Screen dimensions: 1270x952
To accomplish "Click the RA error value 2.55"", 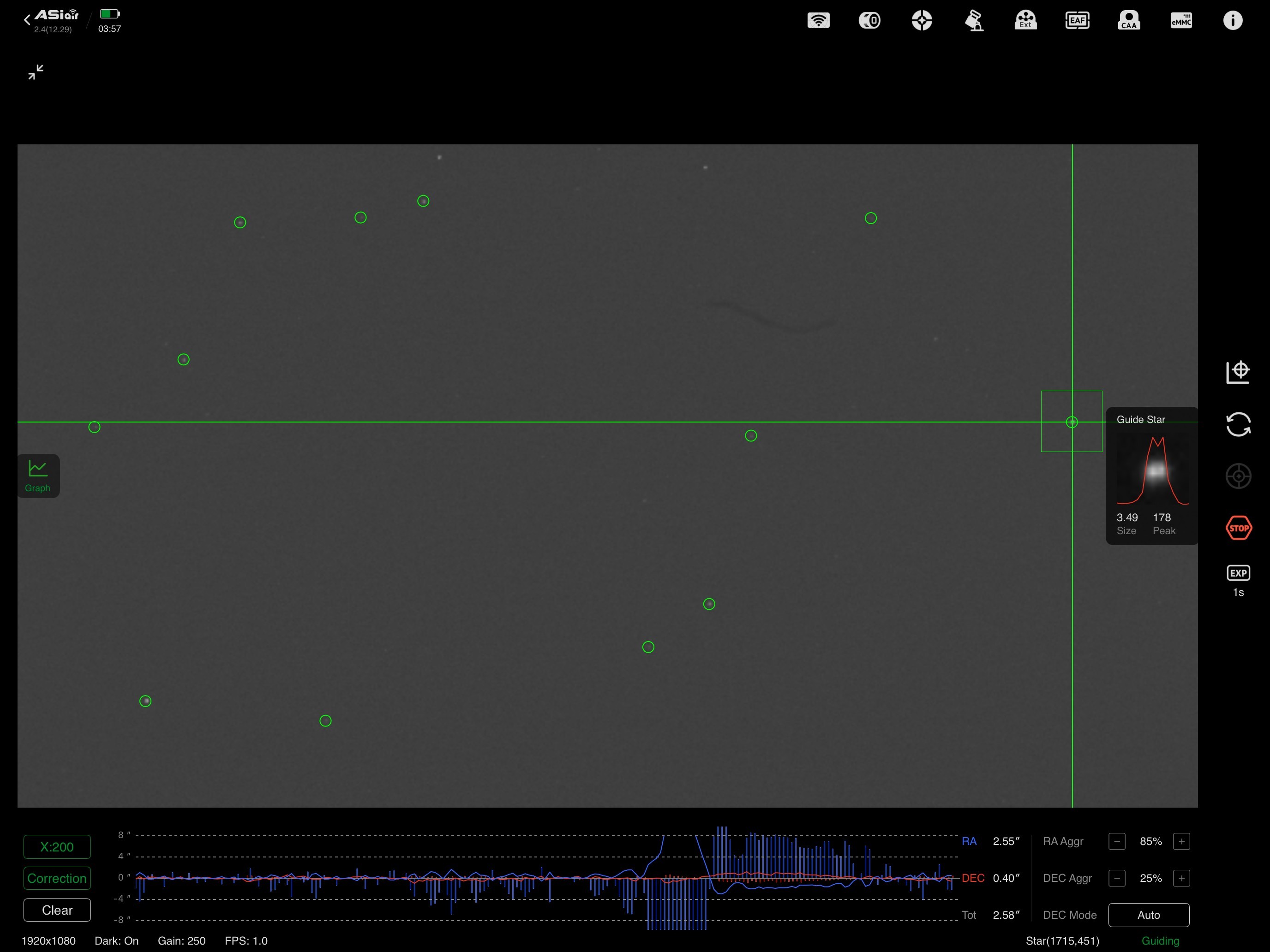I will (x=1006, y=842).
